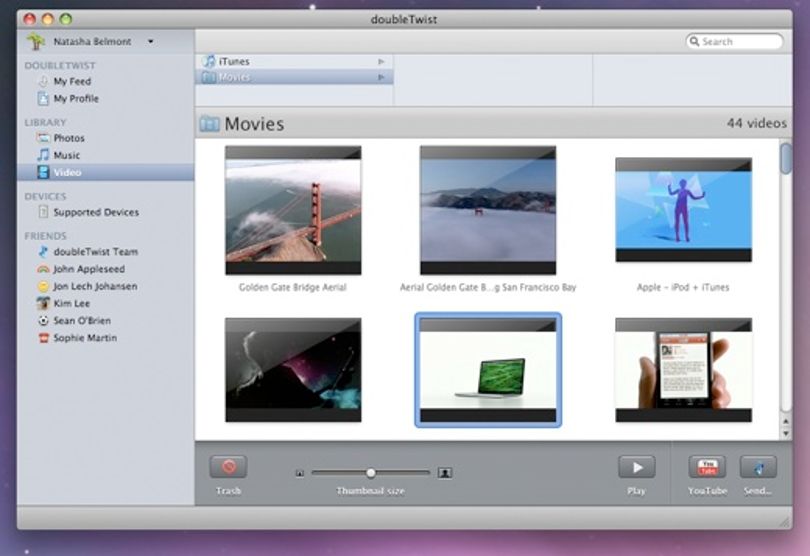Image resolution: width=810 pixels, height=556 pixels.
Task: Click the Send icon in toolbar
Action: click(x=758, y=467)
